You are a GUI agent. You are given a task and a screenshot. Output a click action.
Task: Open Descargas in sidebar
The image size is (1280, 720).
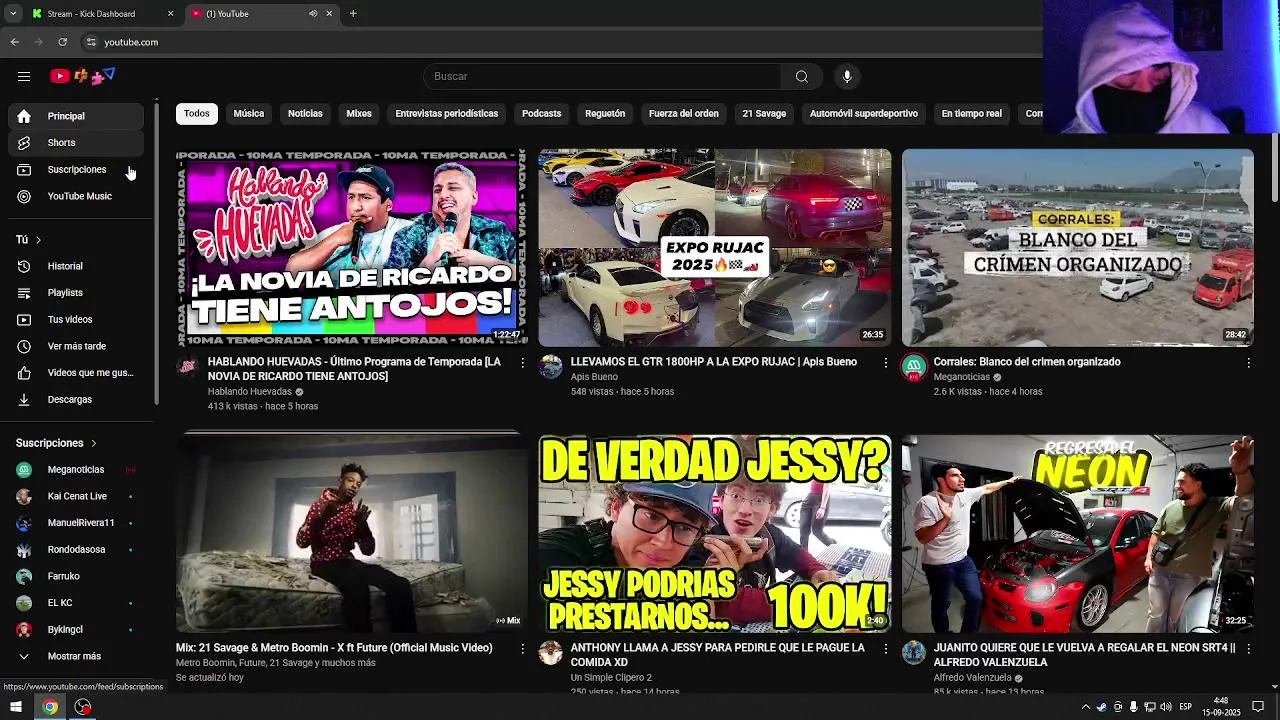[76, 400]
